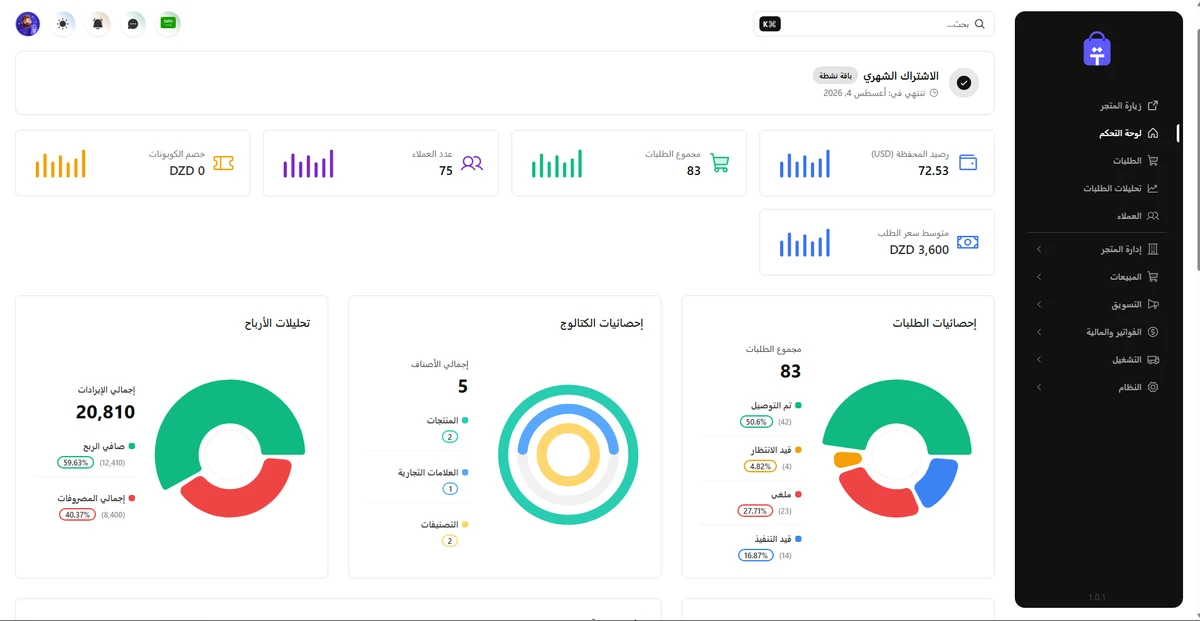
Task: Click the users icon on عدد العملاء card
Action: tap(472, 163)
